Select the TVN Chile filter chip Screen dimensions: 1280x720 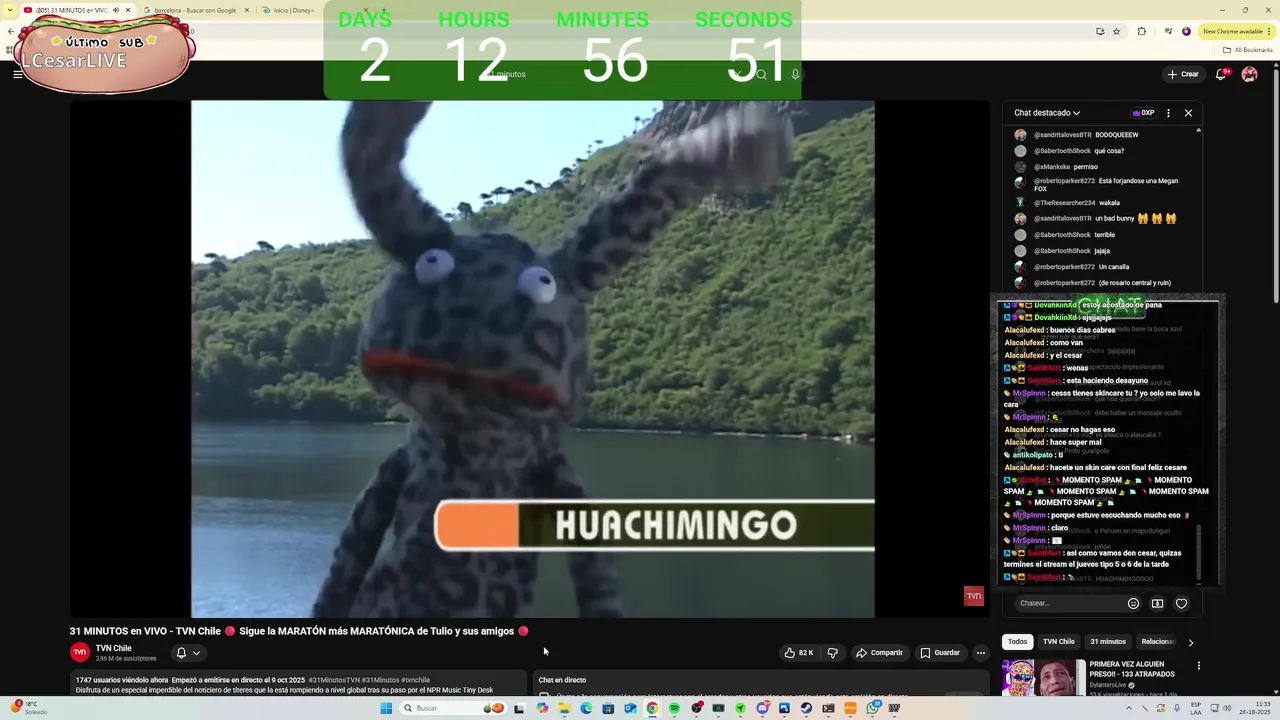[x=1058, y=641]
